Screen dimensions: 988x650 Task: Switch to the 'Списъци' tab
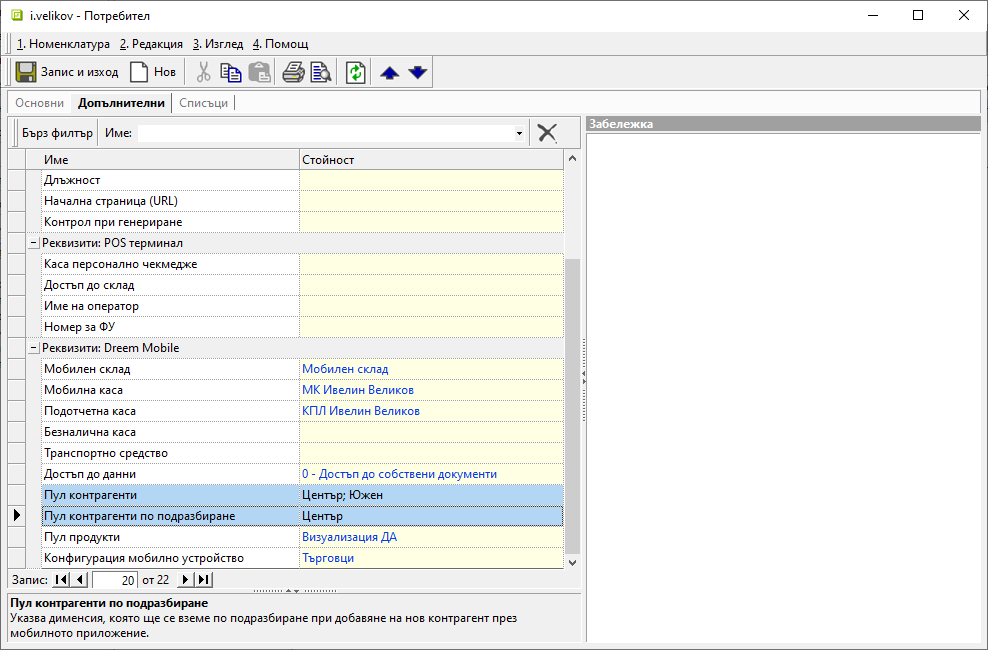204,103
